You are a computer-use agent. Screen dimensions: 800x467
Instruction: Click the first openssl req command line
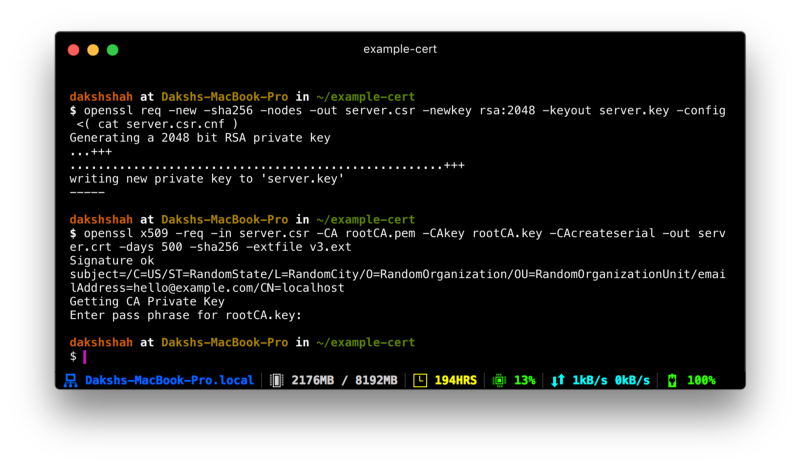397,117
